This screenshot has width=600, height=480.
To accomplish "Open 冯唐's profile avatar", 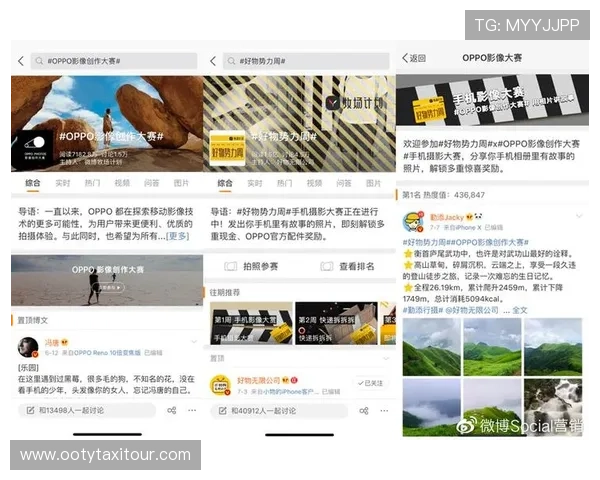I will 28,347.
